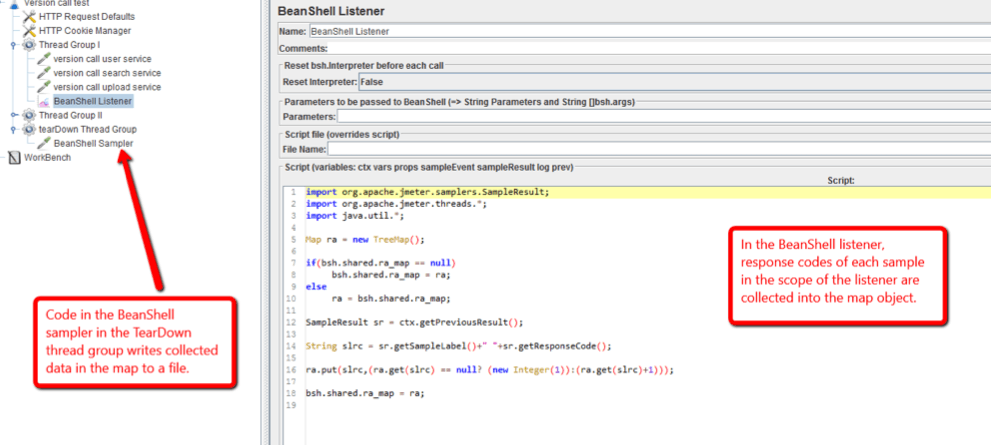Select Thread Group I in the tree
Image resolution: width=991 pixels, height=445 pixels.
pos(70,46)
